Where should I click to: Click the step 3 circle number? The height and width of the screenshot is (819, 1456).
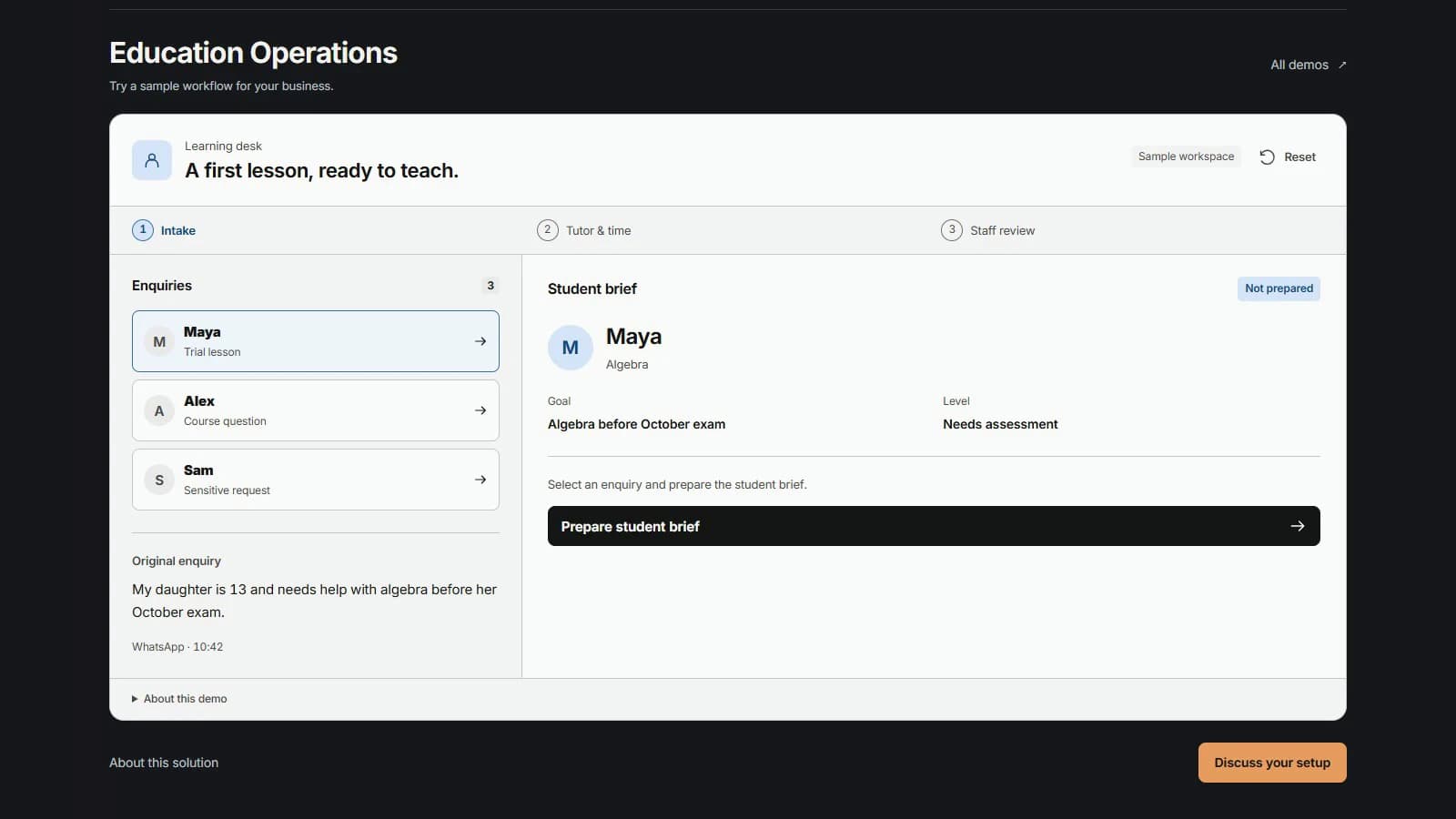coord(952,230)
